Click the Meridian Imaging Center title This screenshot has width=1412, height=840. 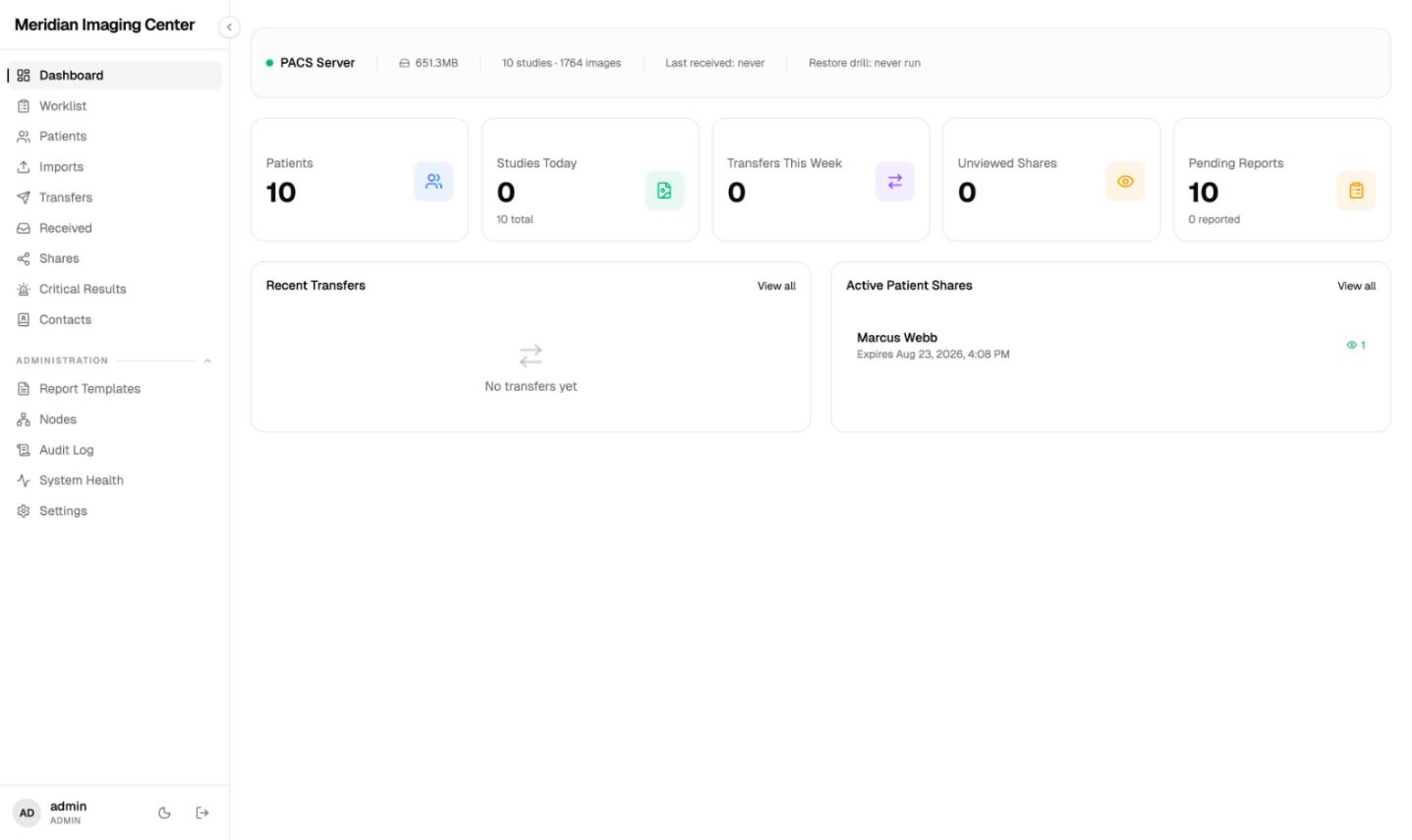104,25
